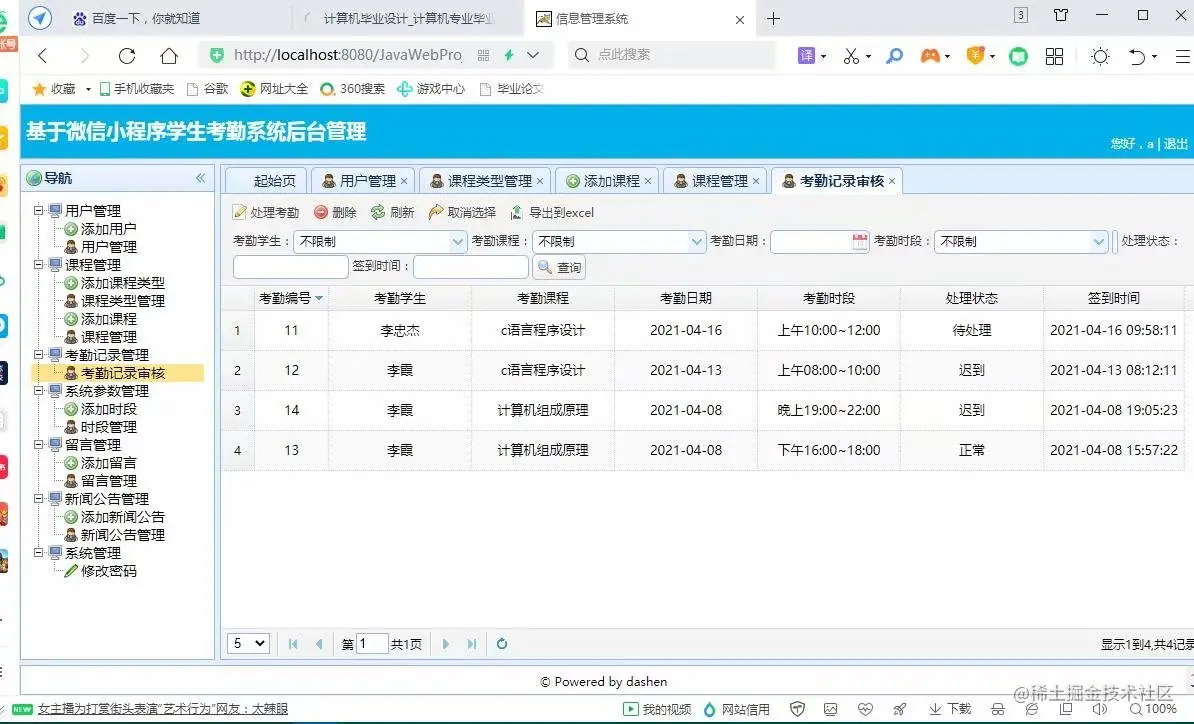Go to the next page of the grid
1194x724 pixels.
[445, 644]
